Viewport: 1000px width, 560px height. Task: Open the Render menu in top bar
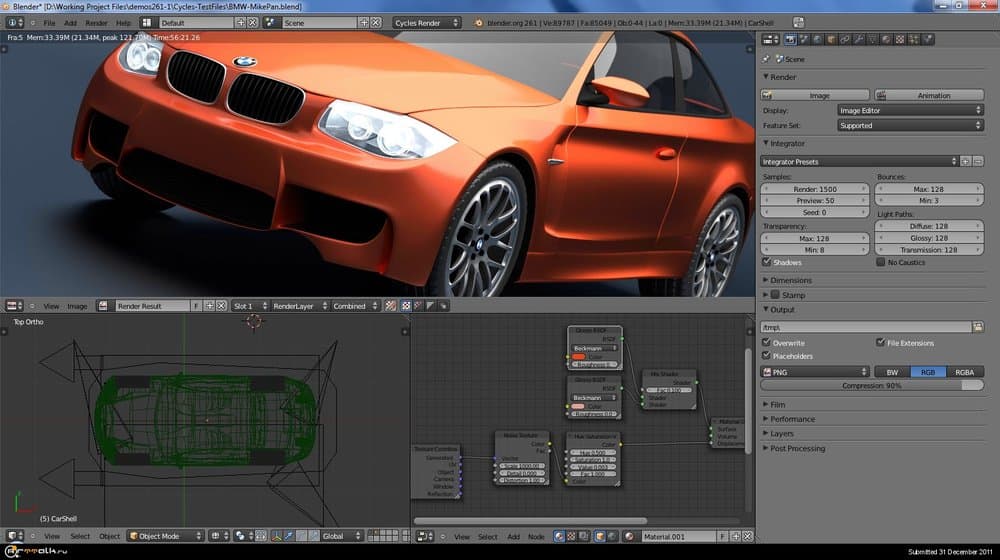pyautogui.click(x=96, y=22)
